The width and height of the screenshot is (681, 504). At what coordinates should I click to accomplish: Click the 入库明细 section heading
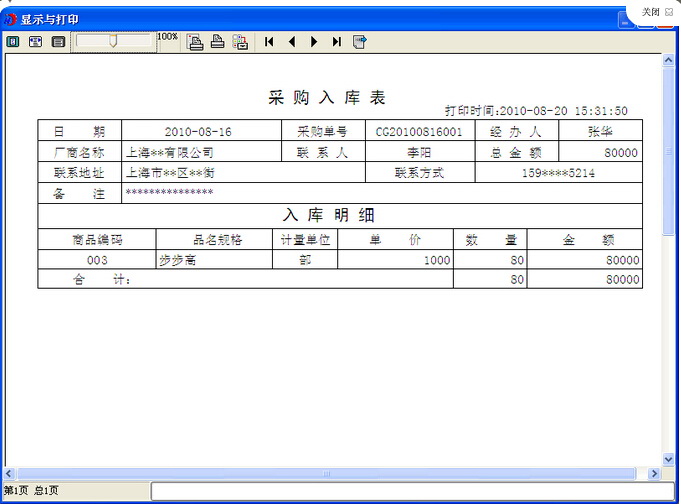tap(329, 215)
